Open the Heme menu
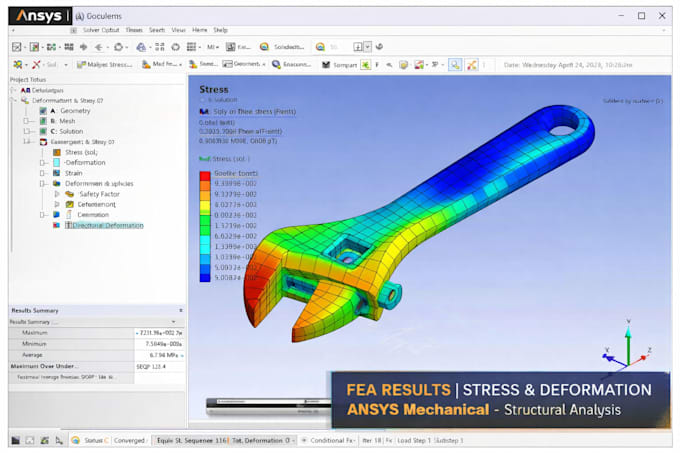The image size is (680, 453). [x=199, y=30]
